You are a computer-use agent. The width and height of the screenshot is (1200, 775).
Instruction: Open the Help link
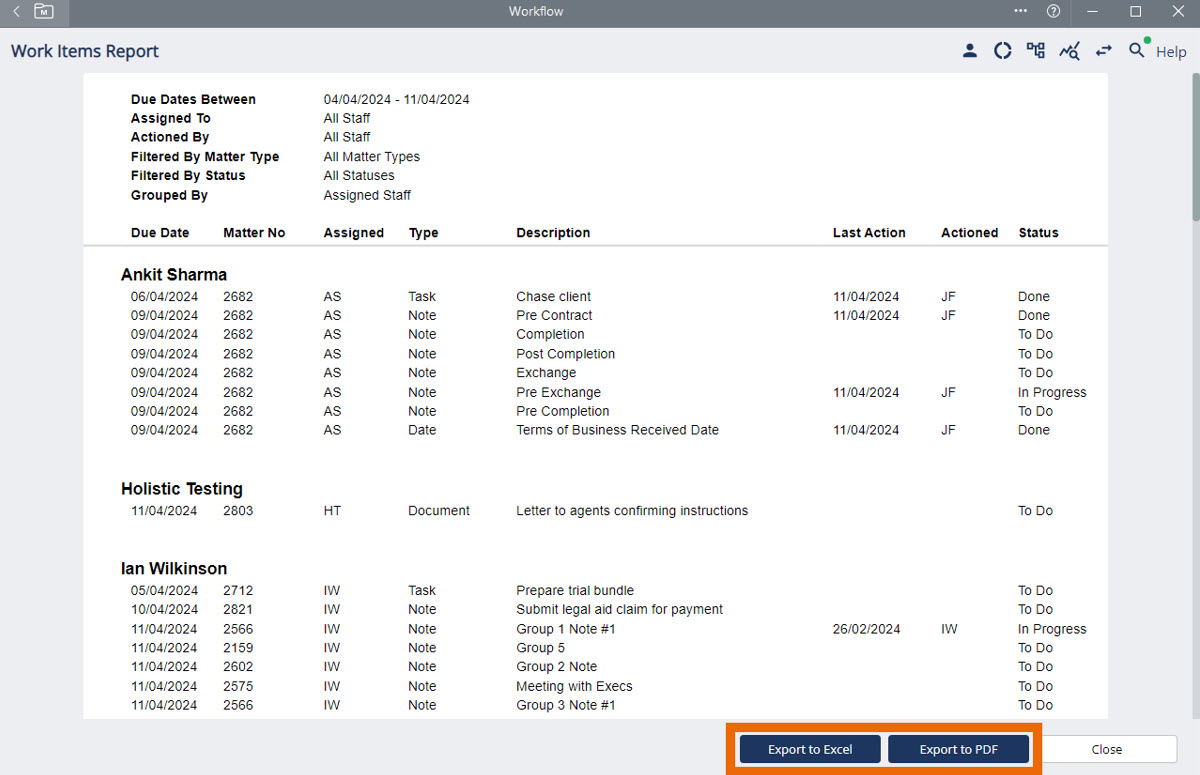(x=1170, y=52)
